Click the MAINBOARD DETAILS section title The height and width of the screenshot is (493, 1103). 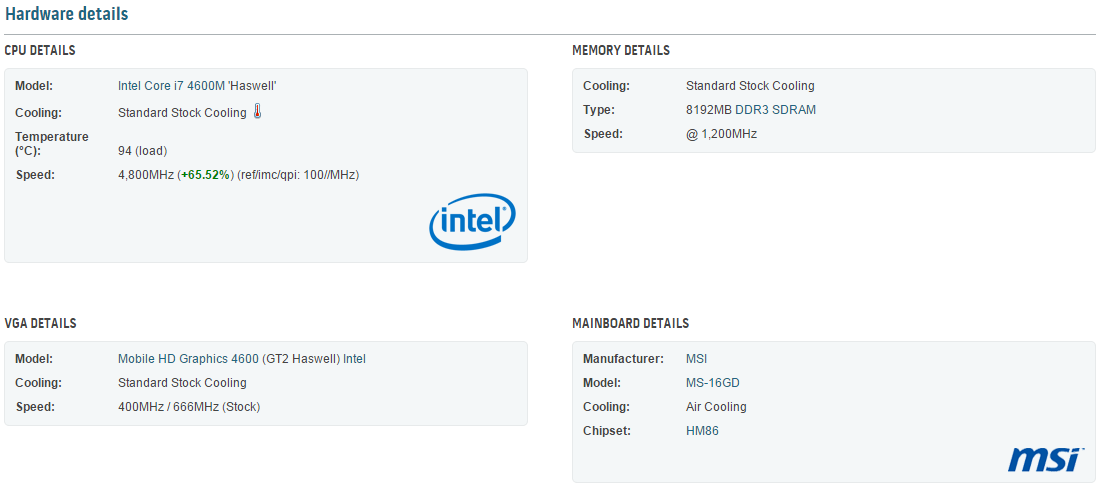coord(630,323)
